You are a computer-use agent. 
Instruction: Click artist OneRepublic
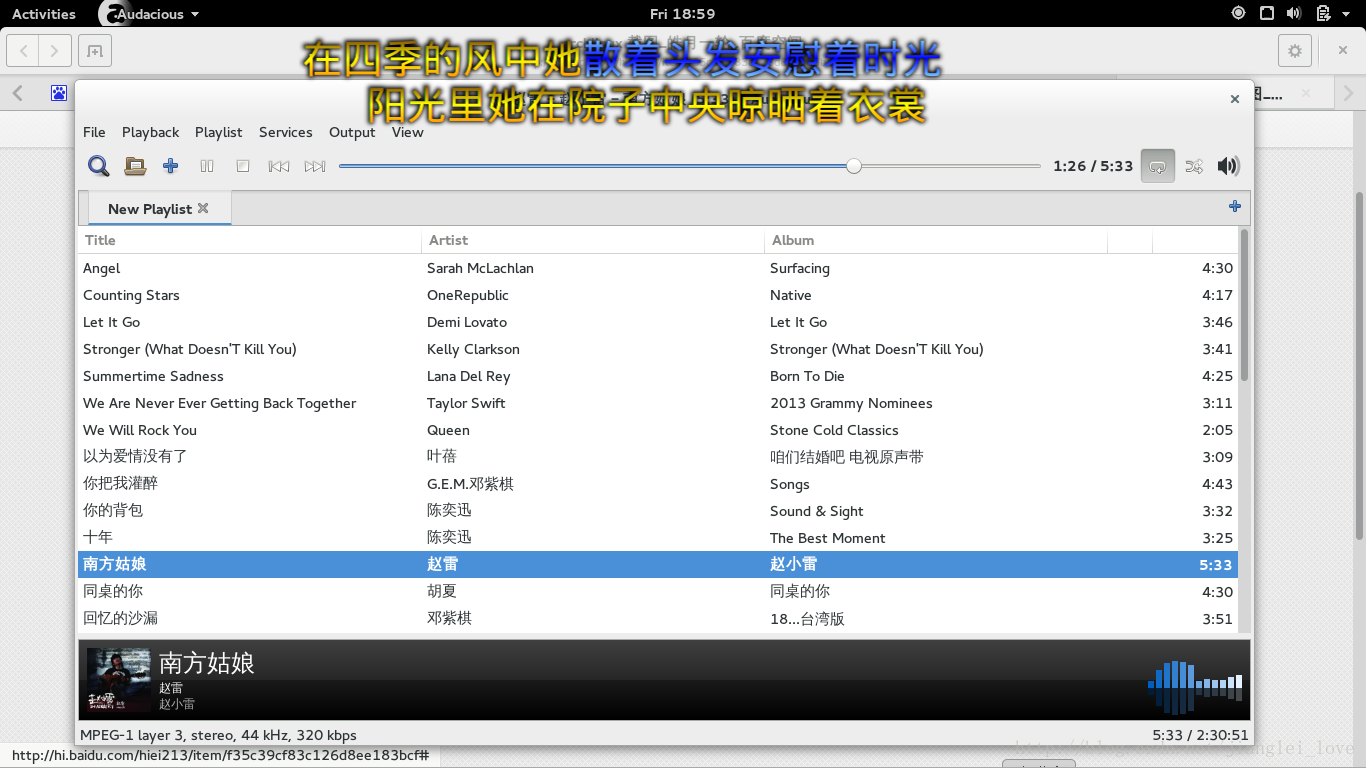tap(467, 295)
